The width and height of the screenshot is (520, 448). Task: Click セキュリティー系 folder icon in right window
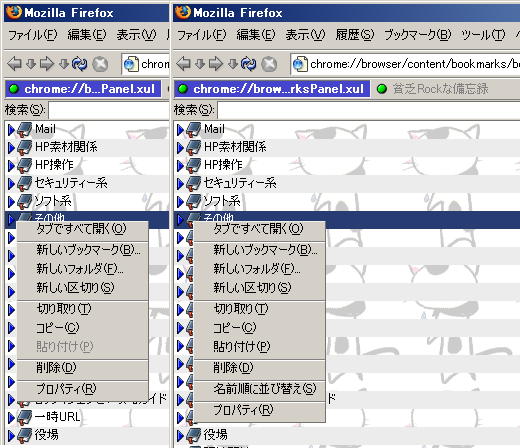[x=194, y=184]
